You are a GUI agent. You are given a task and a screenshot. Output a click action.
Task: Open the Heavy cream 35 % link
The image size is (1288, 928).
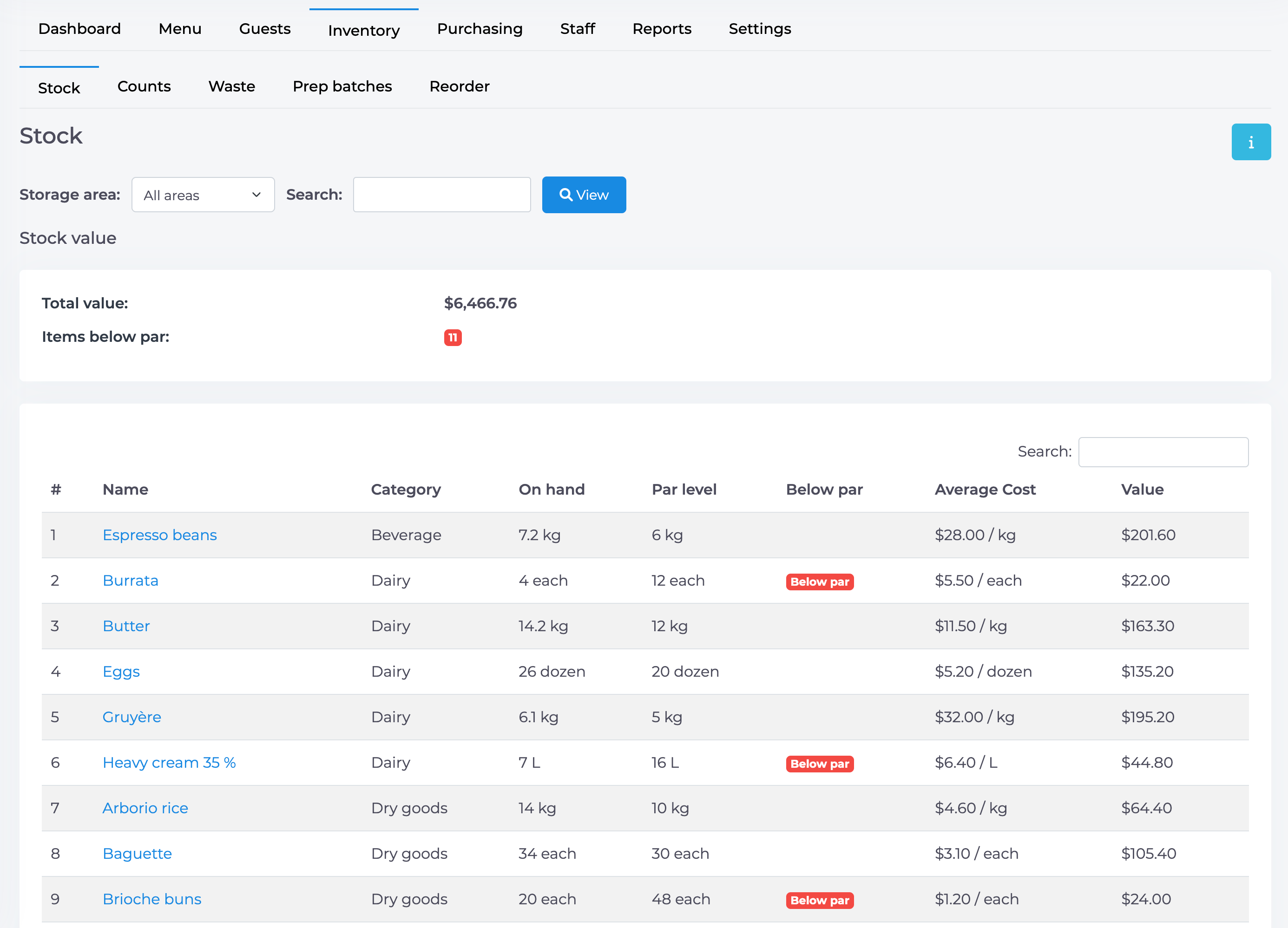[169, 762]
